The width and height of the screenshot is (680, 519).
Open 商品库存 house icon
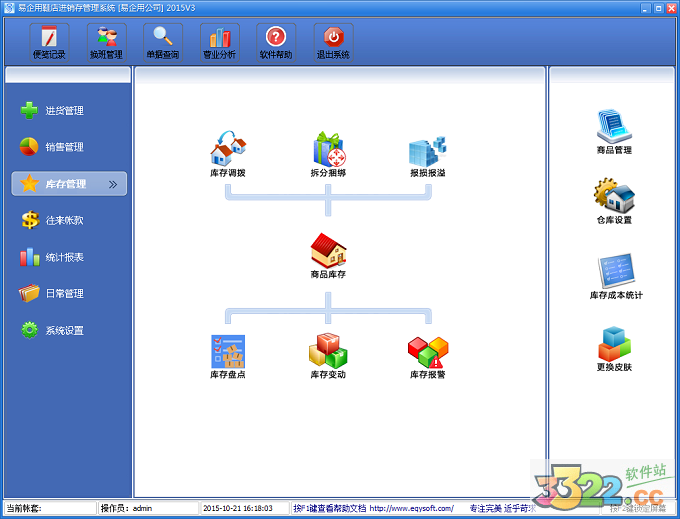pyautogui.click(x=328, y=256)
